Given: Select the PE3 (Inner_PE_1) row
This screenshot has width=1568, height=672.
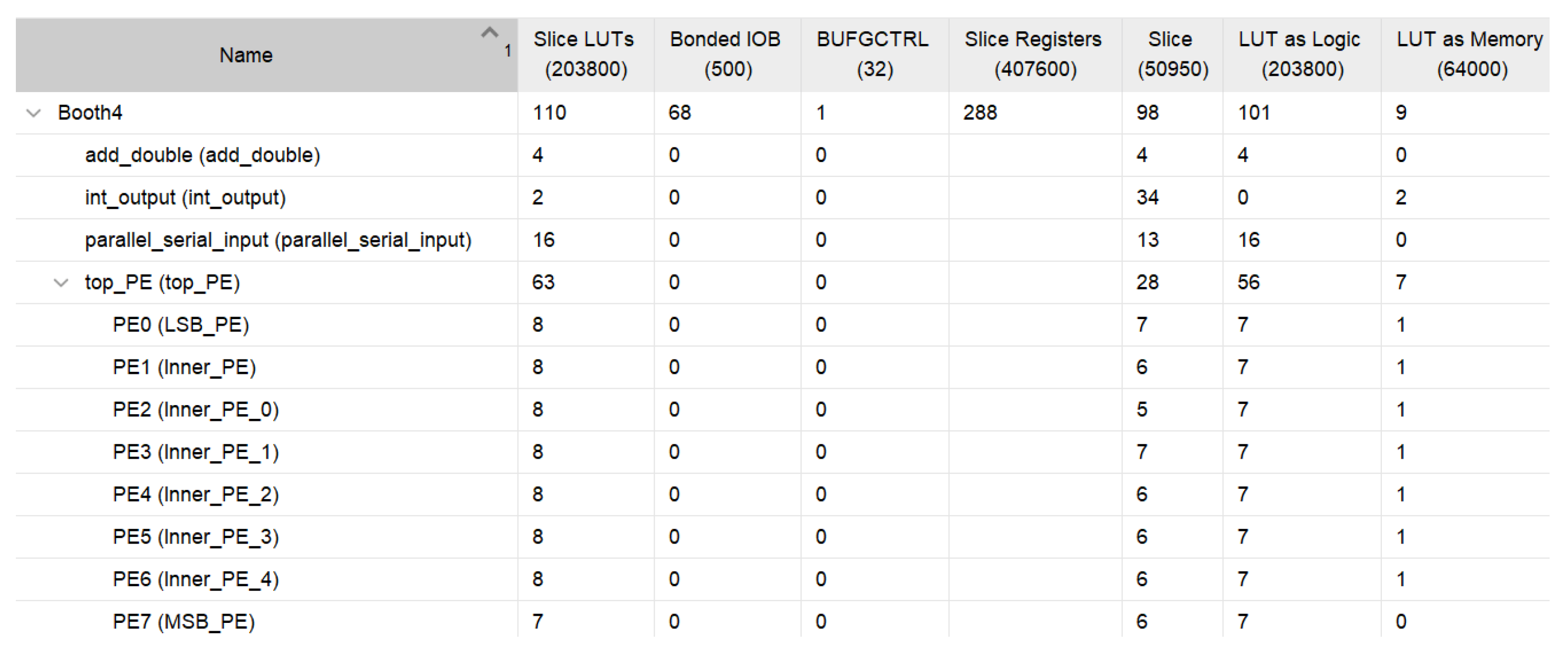Looking at the screenshot, I should coord(195,452).
